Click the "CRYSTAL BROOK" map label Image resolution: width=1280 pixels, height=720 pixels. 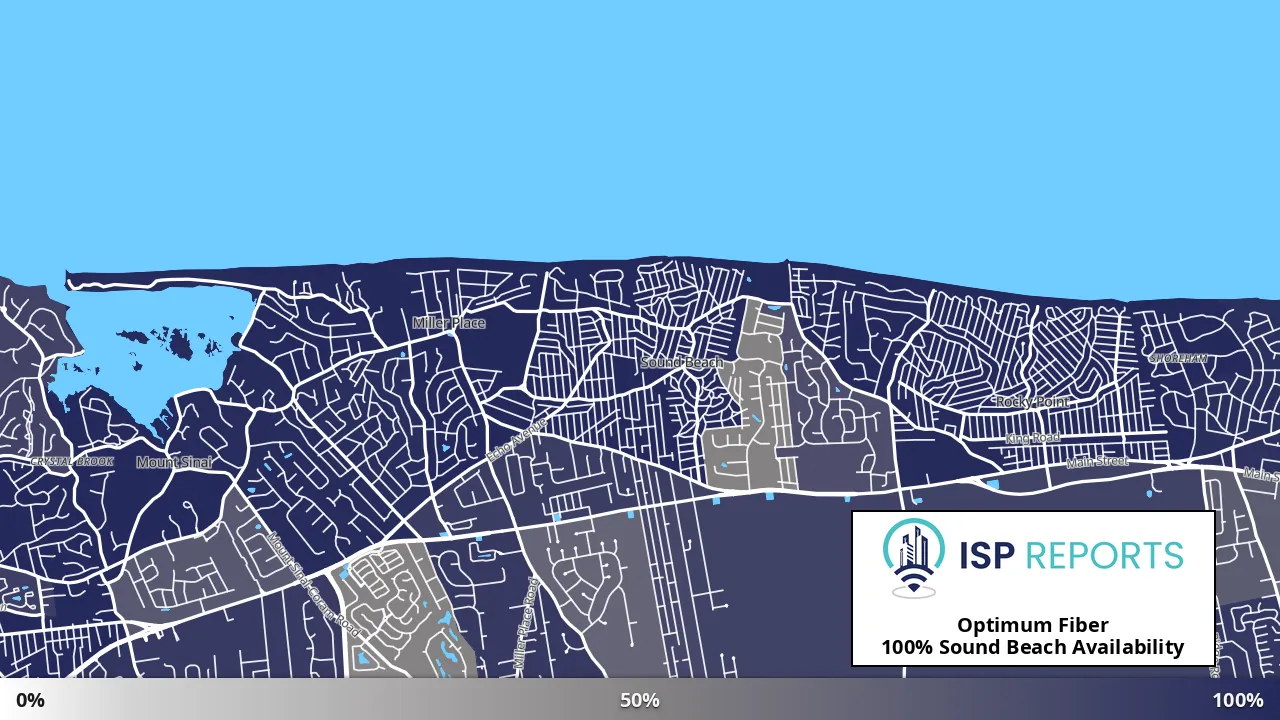point(72,462)
